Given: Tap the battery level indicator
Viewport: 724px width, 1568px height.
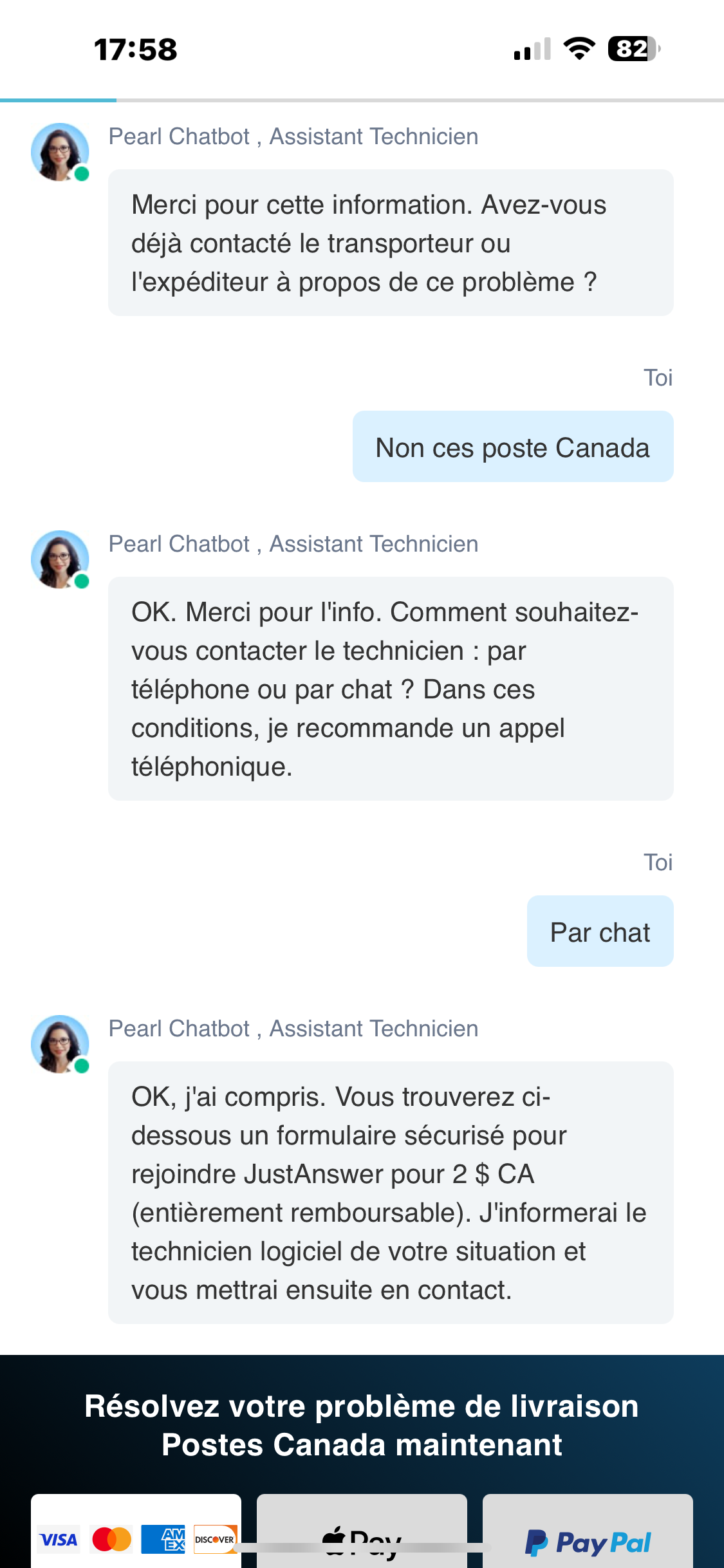Looking at the screenshot, I should 634,49.
